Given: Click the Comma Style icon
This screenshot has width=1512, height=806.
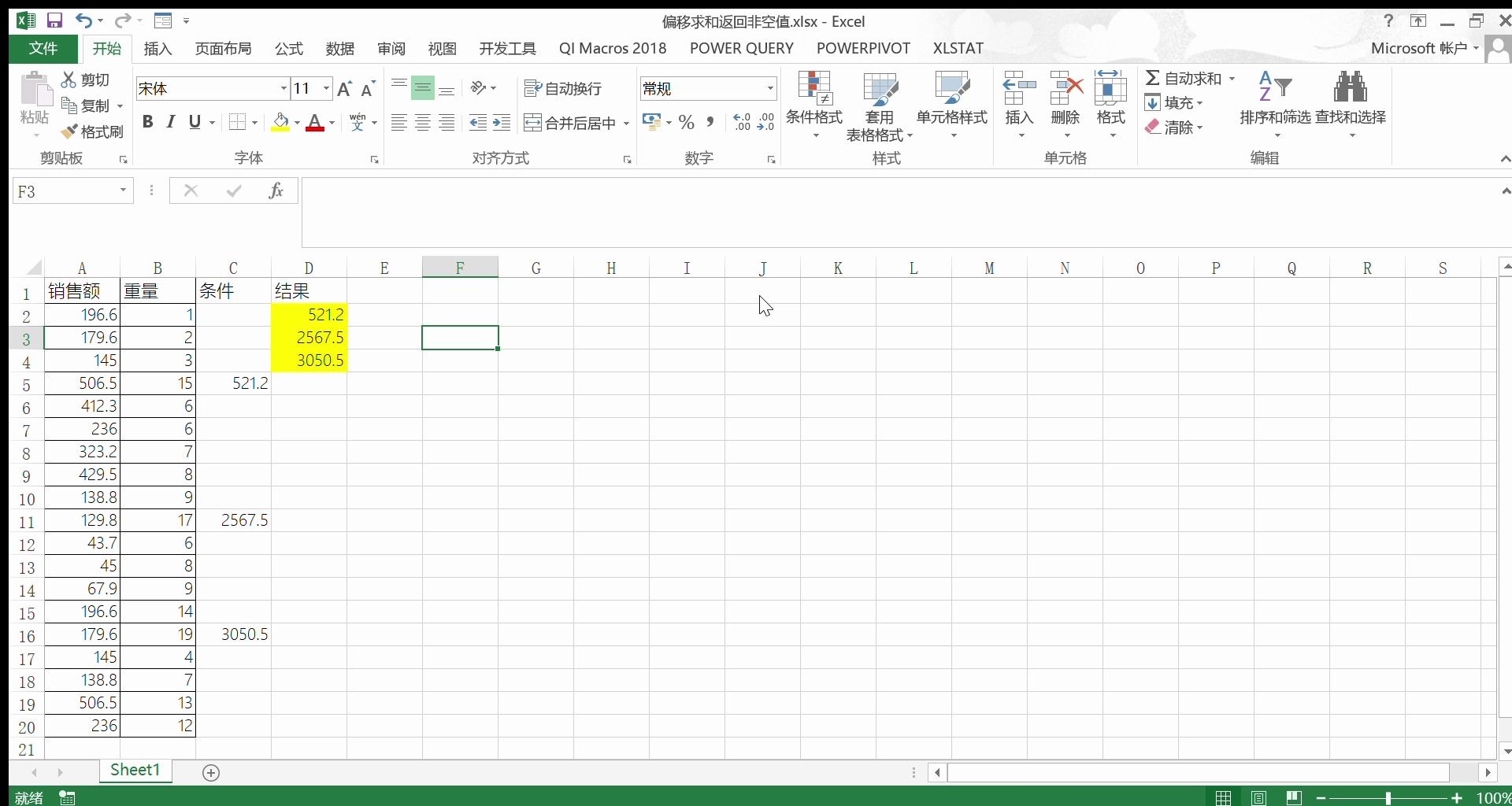Looking at the screenshot, I should pos(710,122).
